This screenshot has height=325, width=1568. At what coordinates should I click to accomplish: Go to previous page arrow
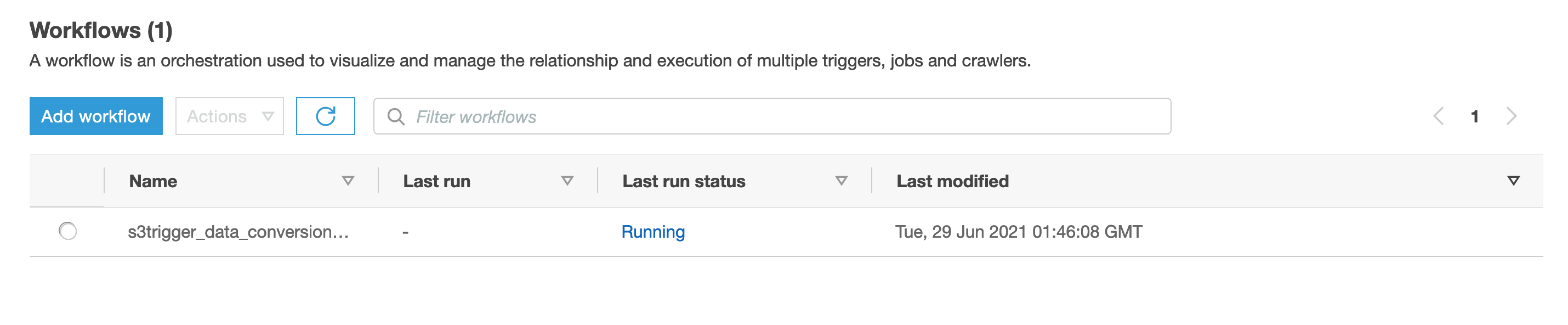click(1439, 116)
